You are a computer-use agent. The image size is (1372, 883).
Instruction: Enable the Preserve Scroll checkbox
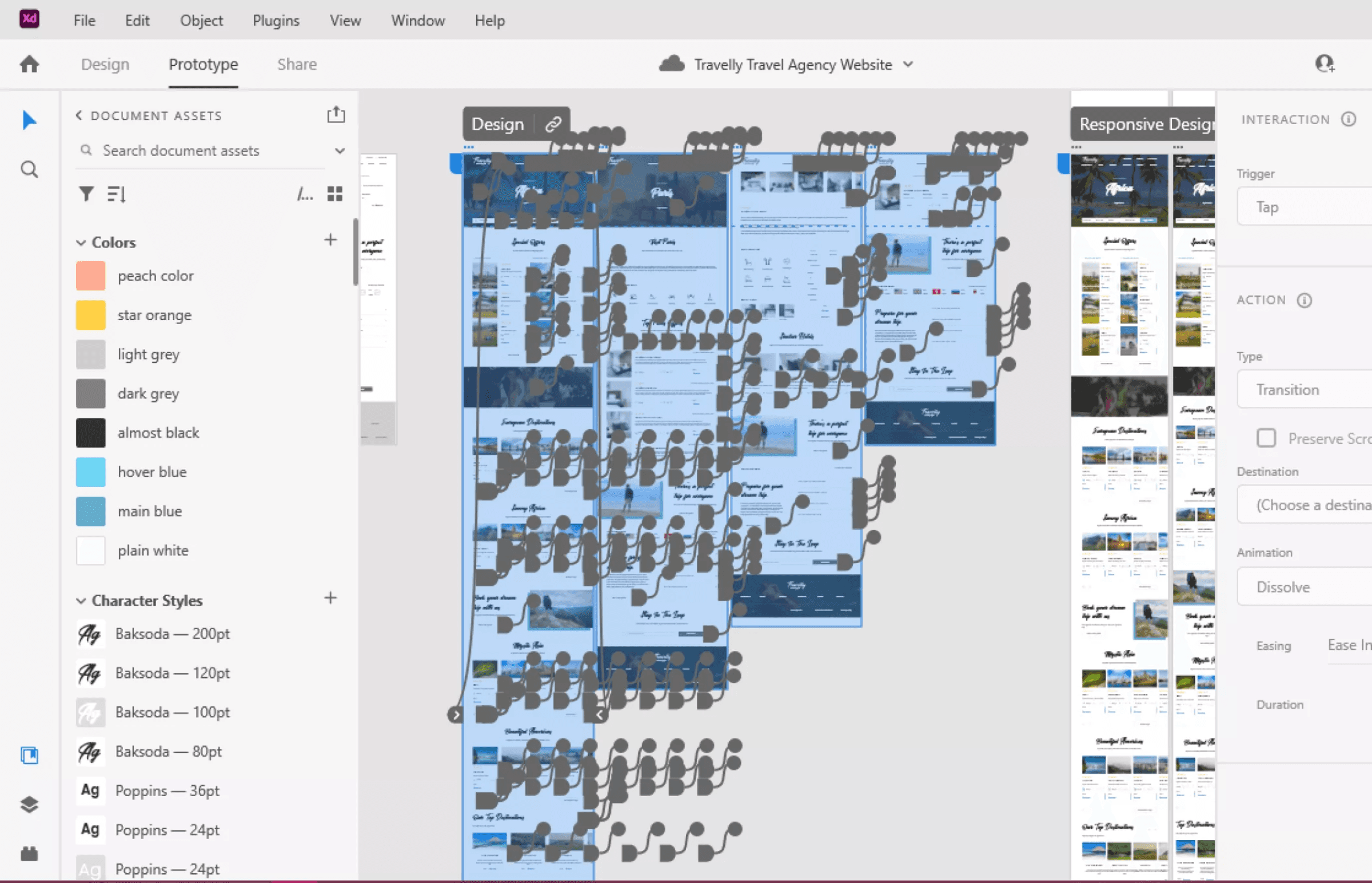tap(1266, 438)
